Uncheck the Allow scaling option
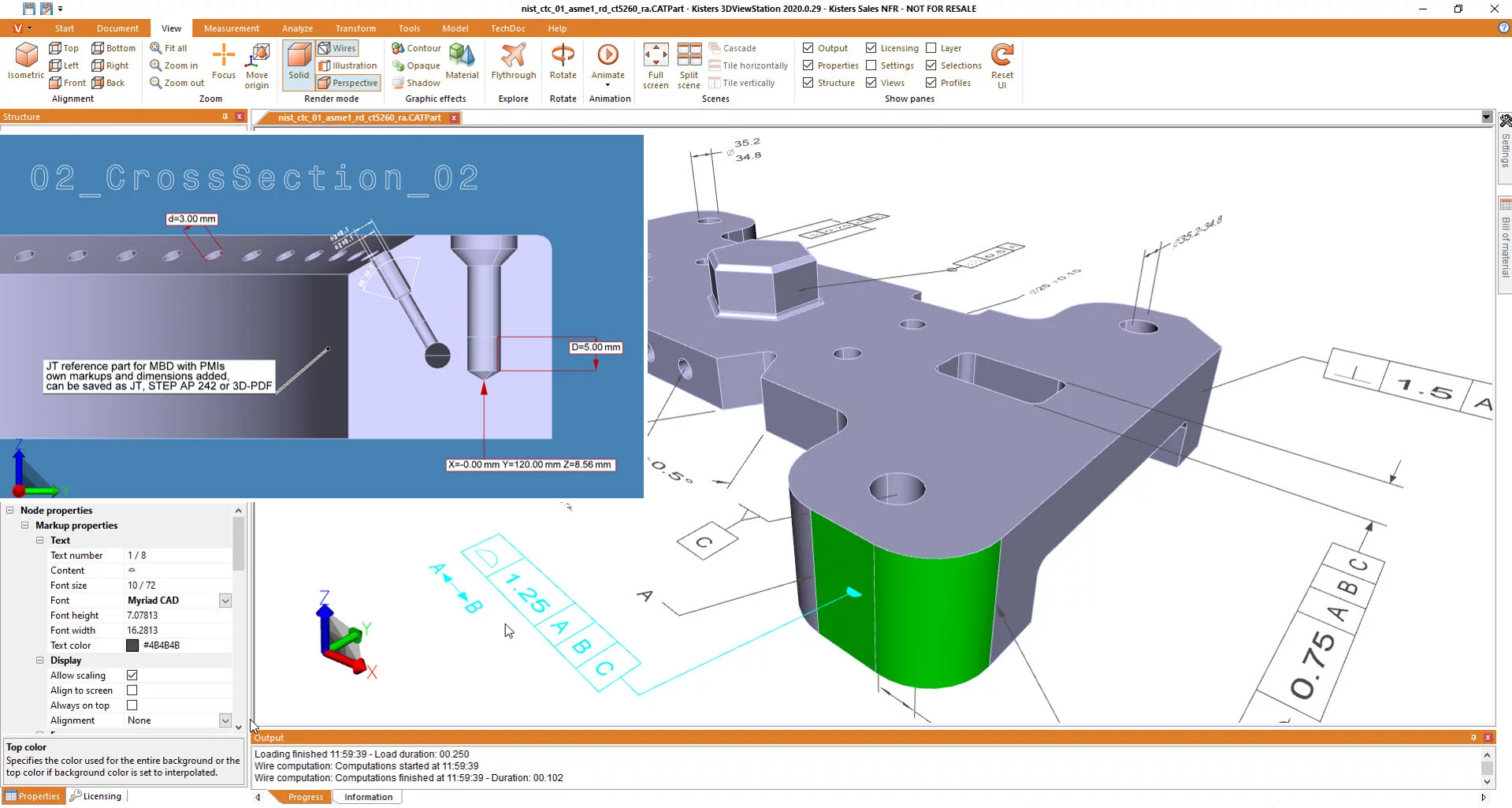 click(132, 675)
